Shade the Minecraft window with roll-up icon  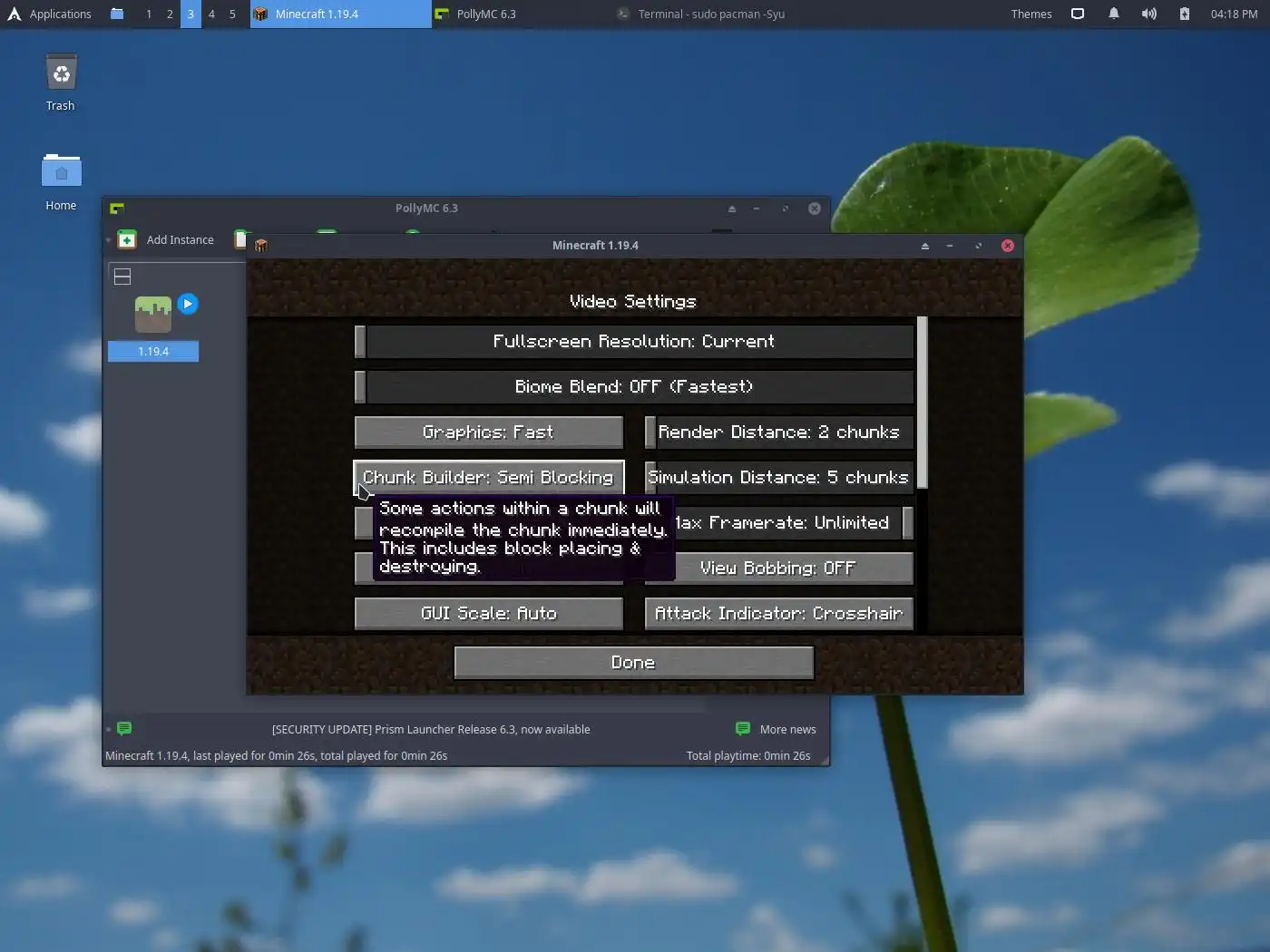point(924,246)
